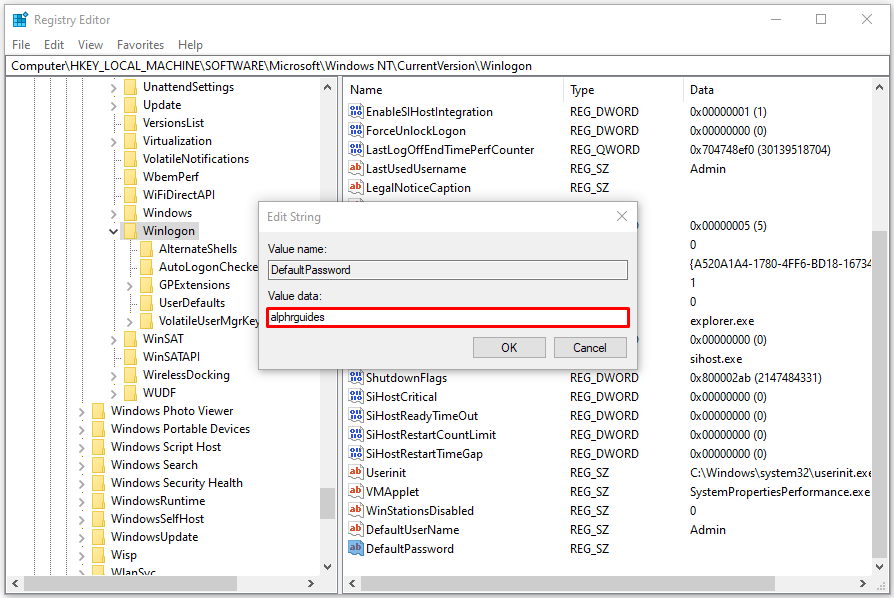
Task: Click the GPExtensions folder icon
Action: [x=147, y=284]
